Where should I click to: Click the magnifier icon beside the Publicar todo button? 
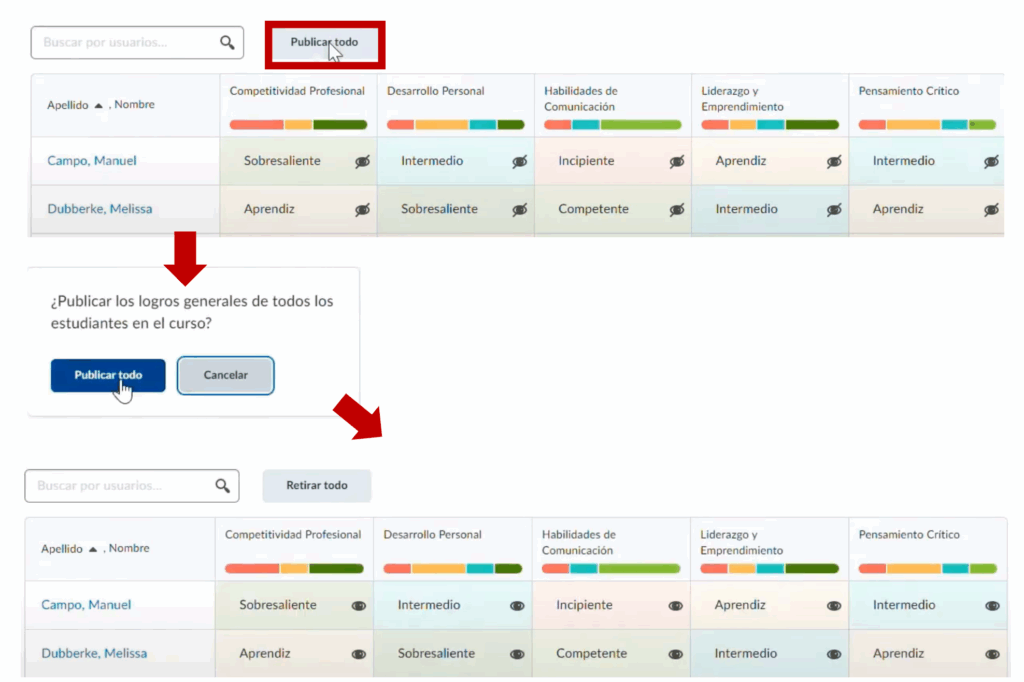[x=227, y=42]
